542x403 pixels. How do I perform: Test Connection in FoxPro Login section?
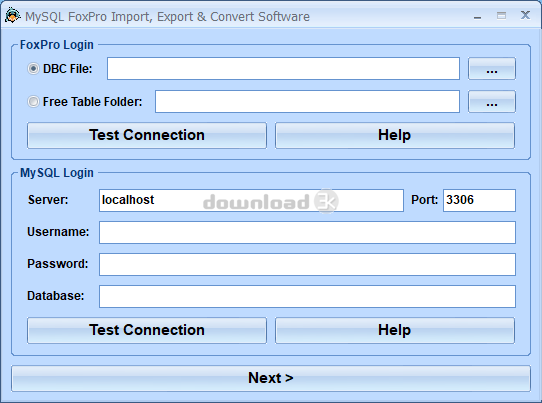click(x=147, y=135)
